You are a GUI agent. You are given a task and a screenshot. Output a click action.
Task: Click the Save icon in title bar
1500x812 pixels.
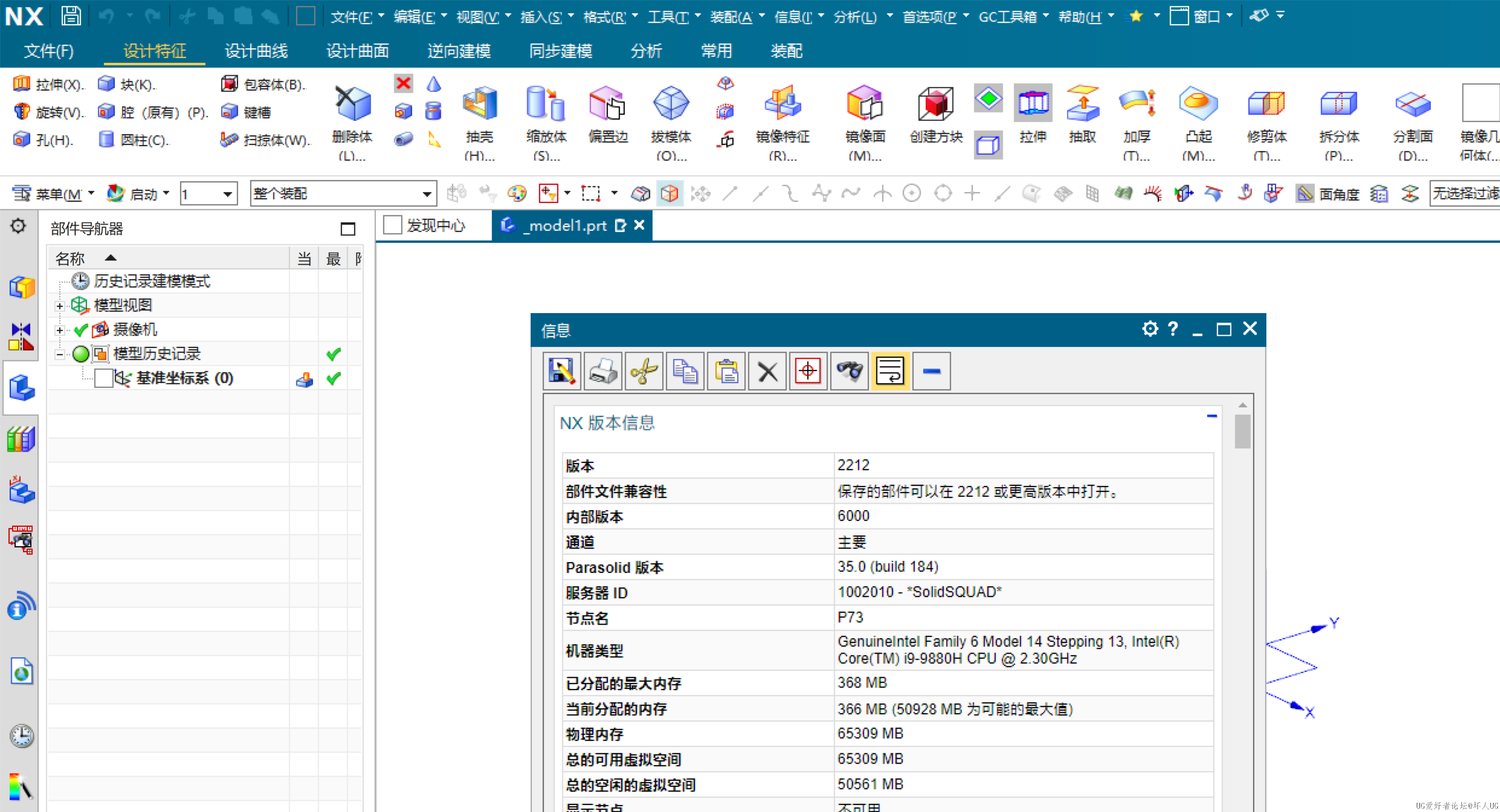pyautogui.click(x=71, y=16)
